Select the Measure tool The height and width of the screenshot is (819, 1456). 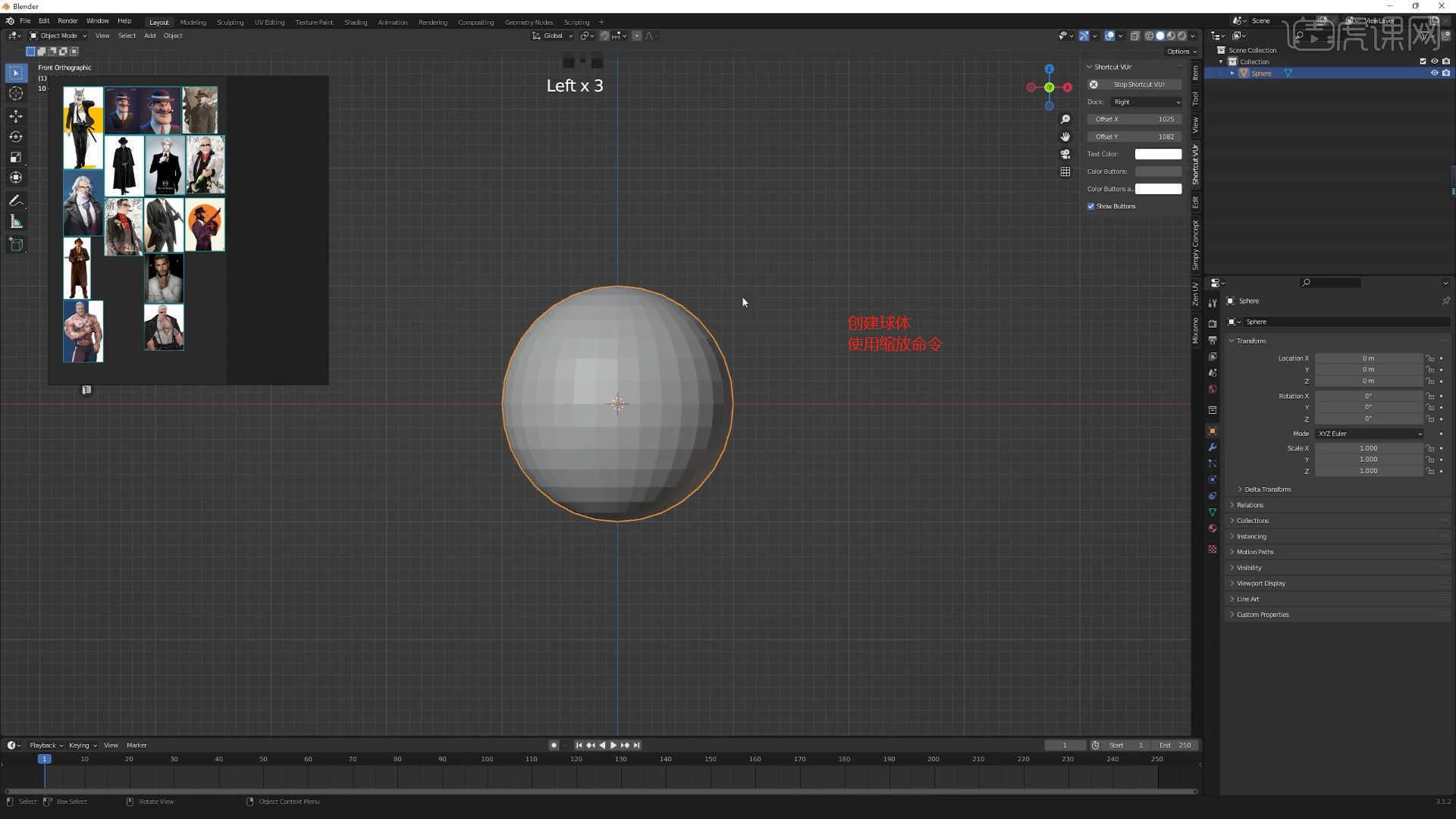[x=16, y=221]
